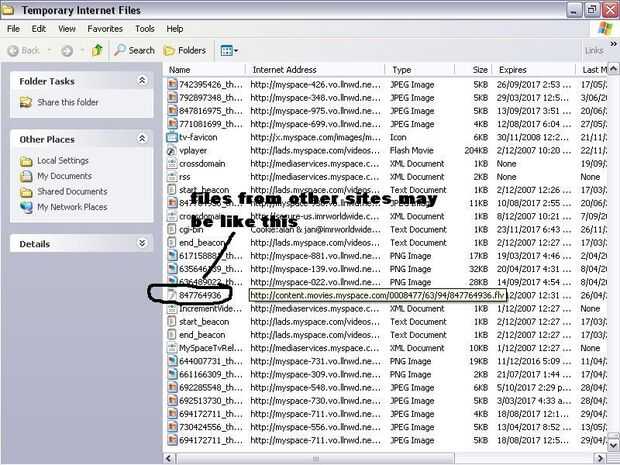Open the File menu

(x=13, y=29)
